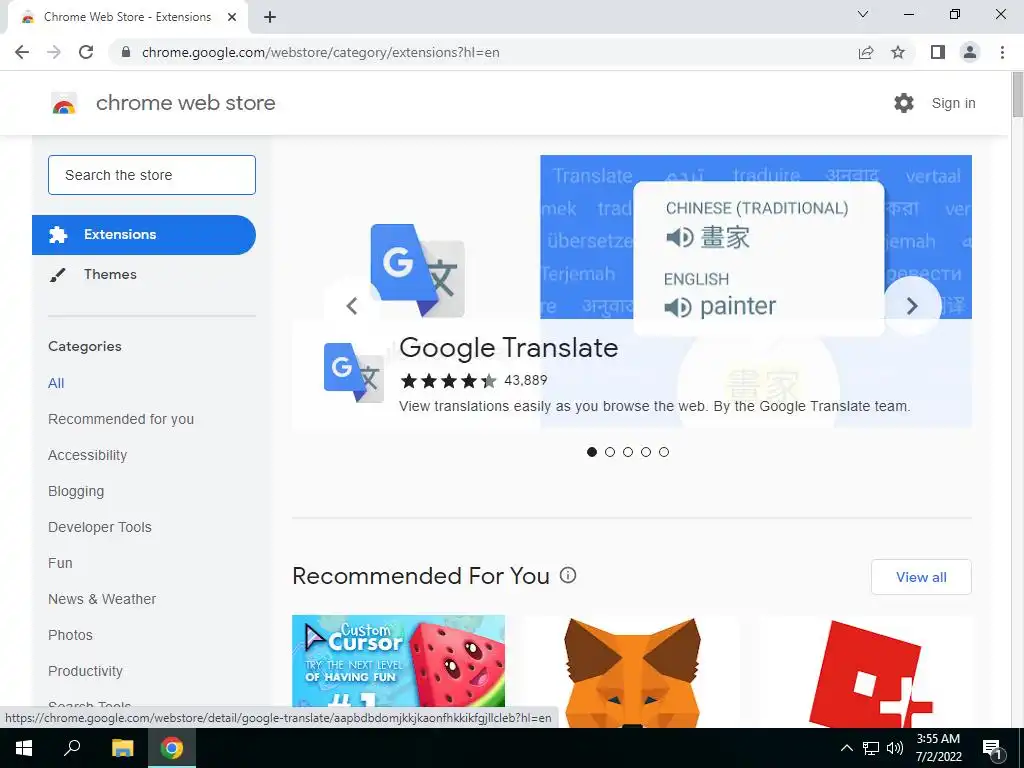Open the MetaMask fox extension thumbnail

point(632,671)
